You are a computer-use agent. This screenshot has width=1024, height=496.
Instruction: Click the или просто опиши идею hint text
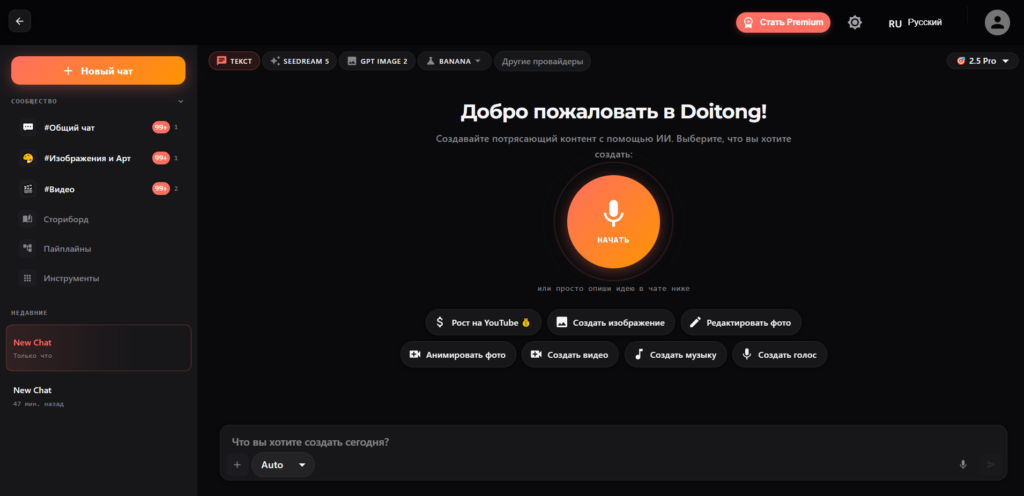613,288
